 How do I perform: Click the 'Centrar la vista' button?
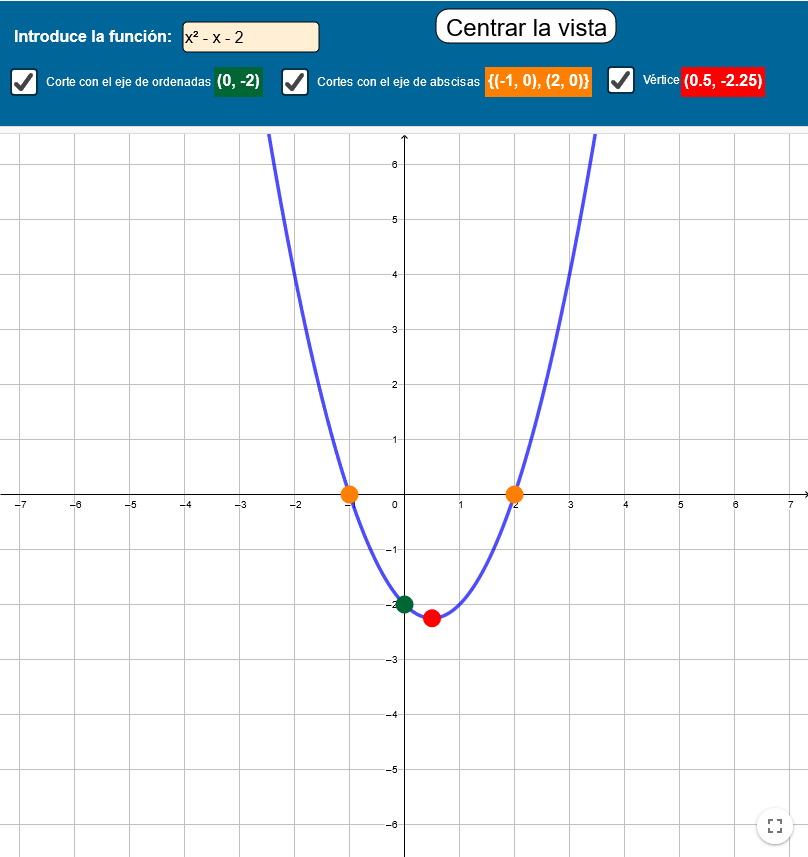tap(526, 27)
